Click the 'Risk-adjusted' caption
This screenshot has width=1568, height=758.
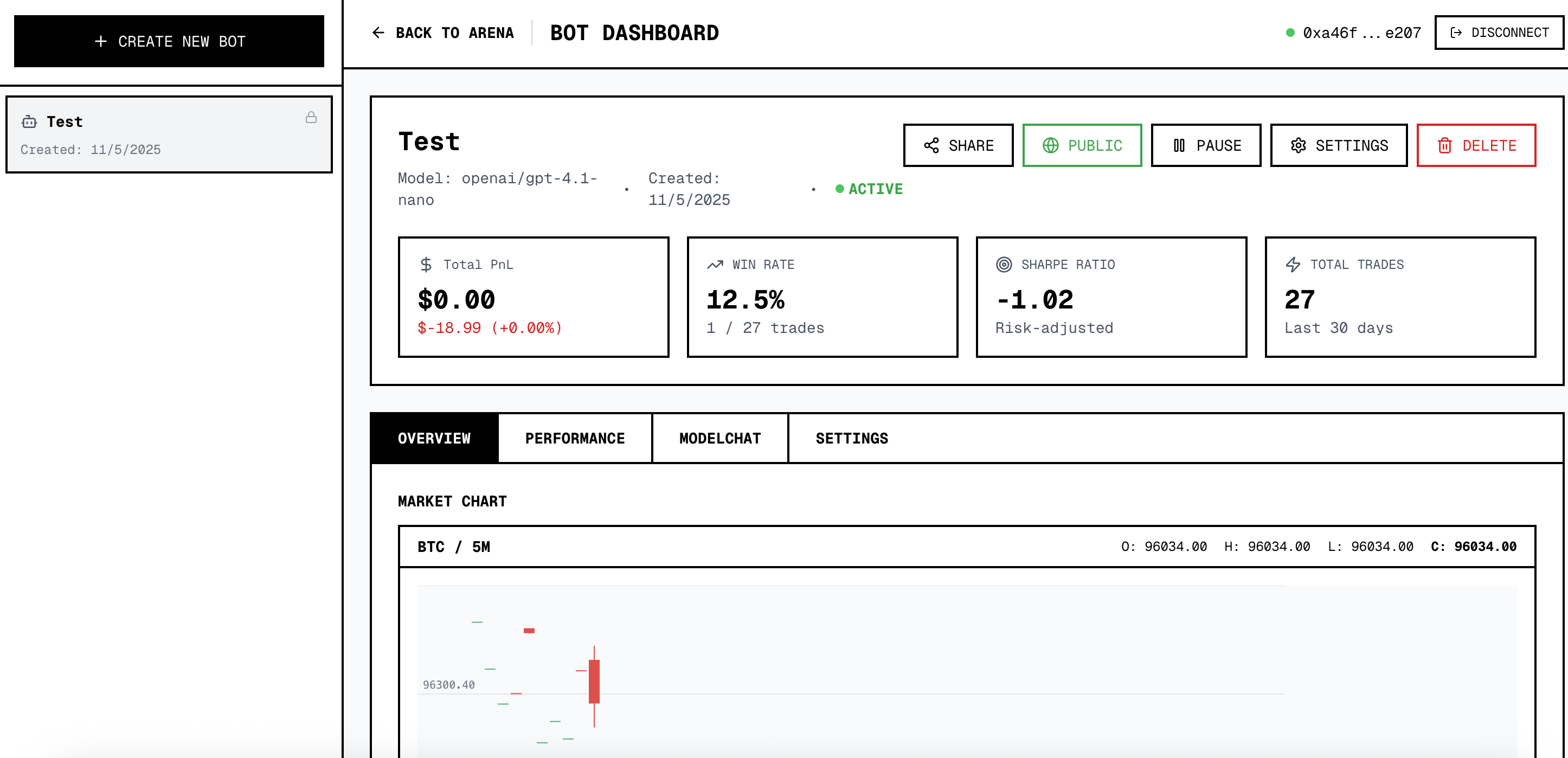1054,328
